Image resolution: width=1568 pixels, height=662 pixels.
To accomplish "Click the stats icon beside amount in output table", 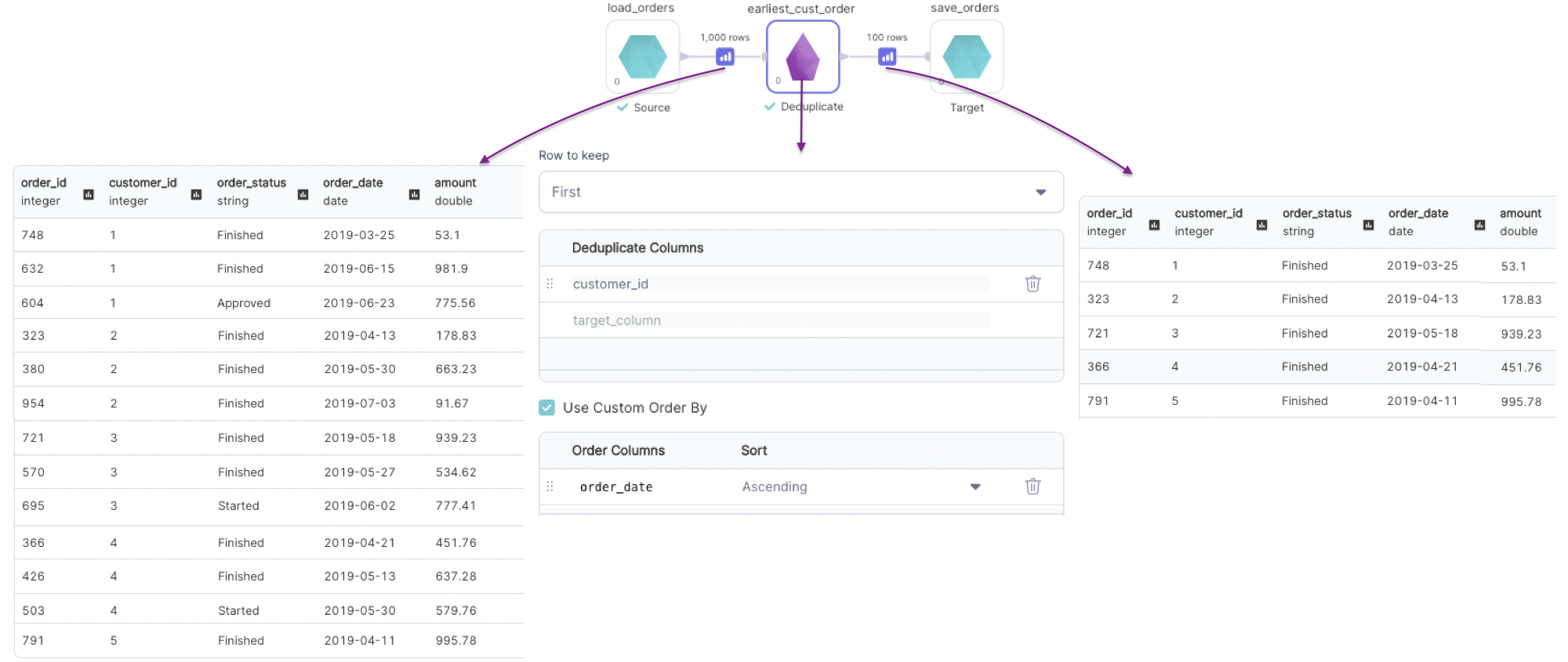I will [x=1480, y=224].
